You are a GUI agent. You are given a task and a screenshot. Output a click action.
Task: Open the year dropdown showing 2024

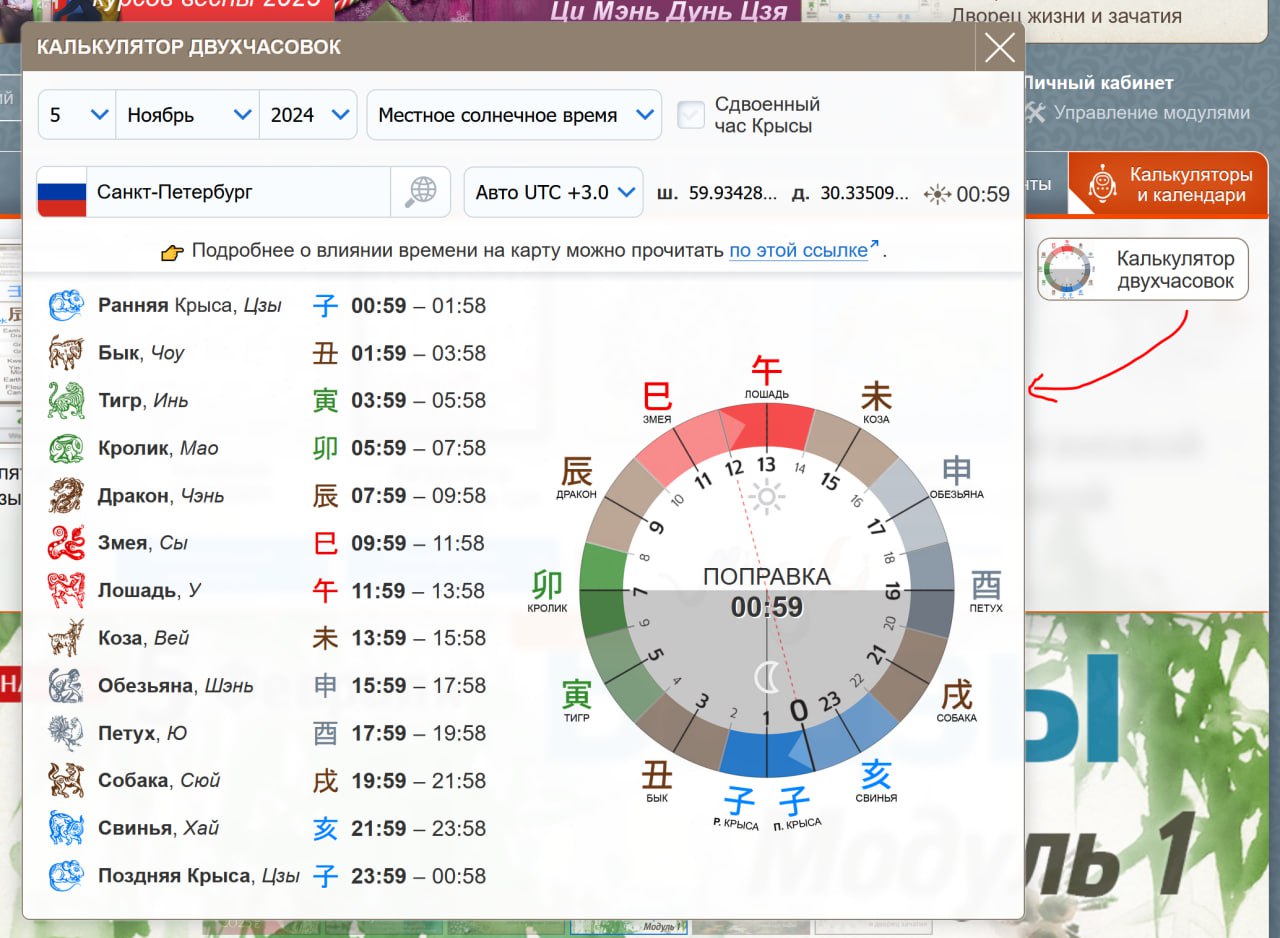tap(309, 115)
